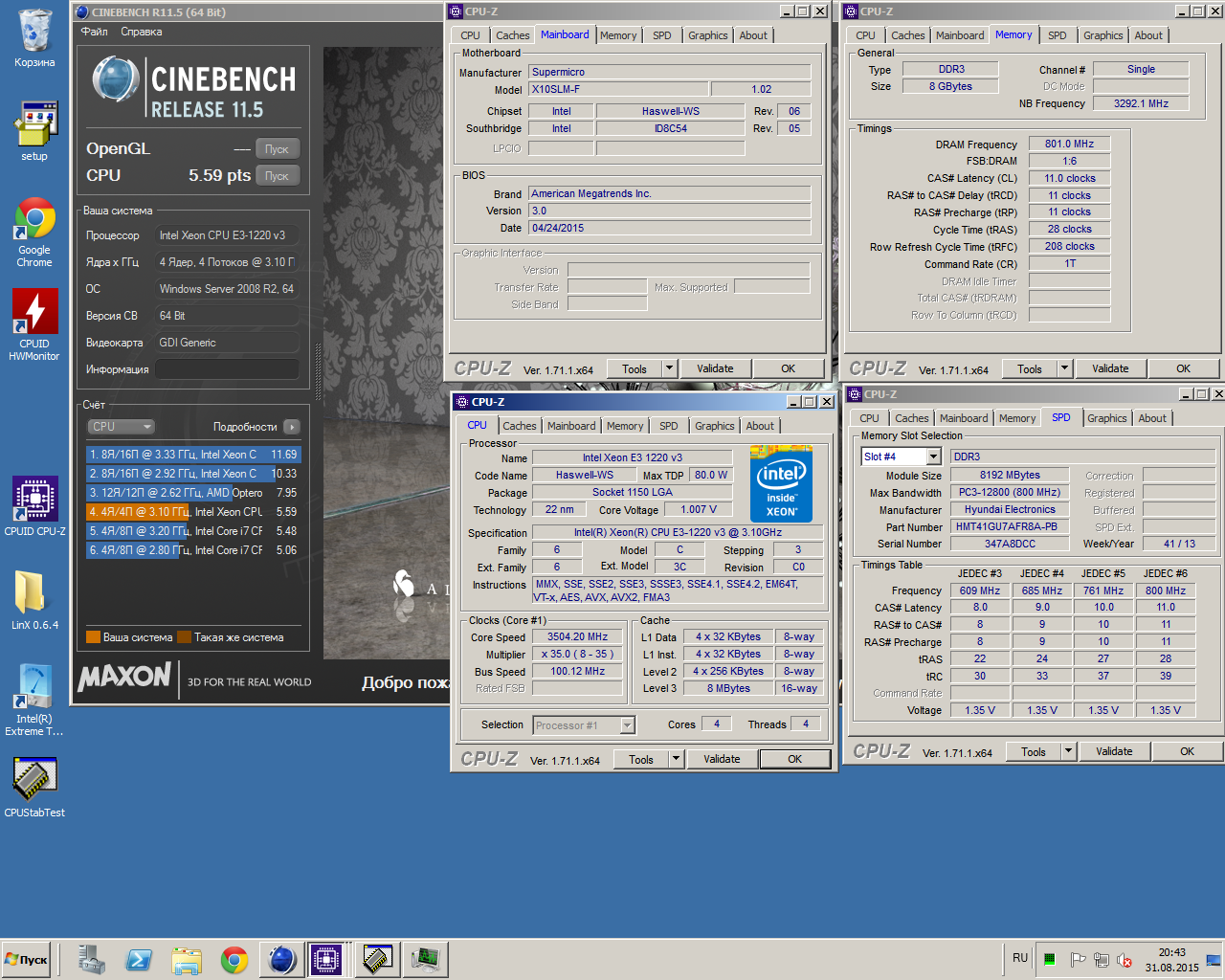Screen dimensions: 1225x980
Task: Click the Start (Пуск) taskbar button
Action: coord(27,960)
